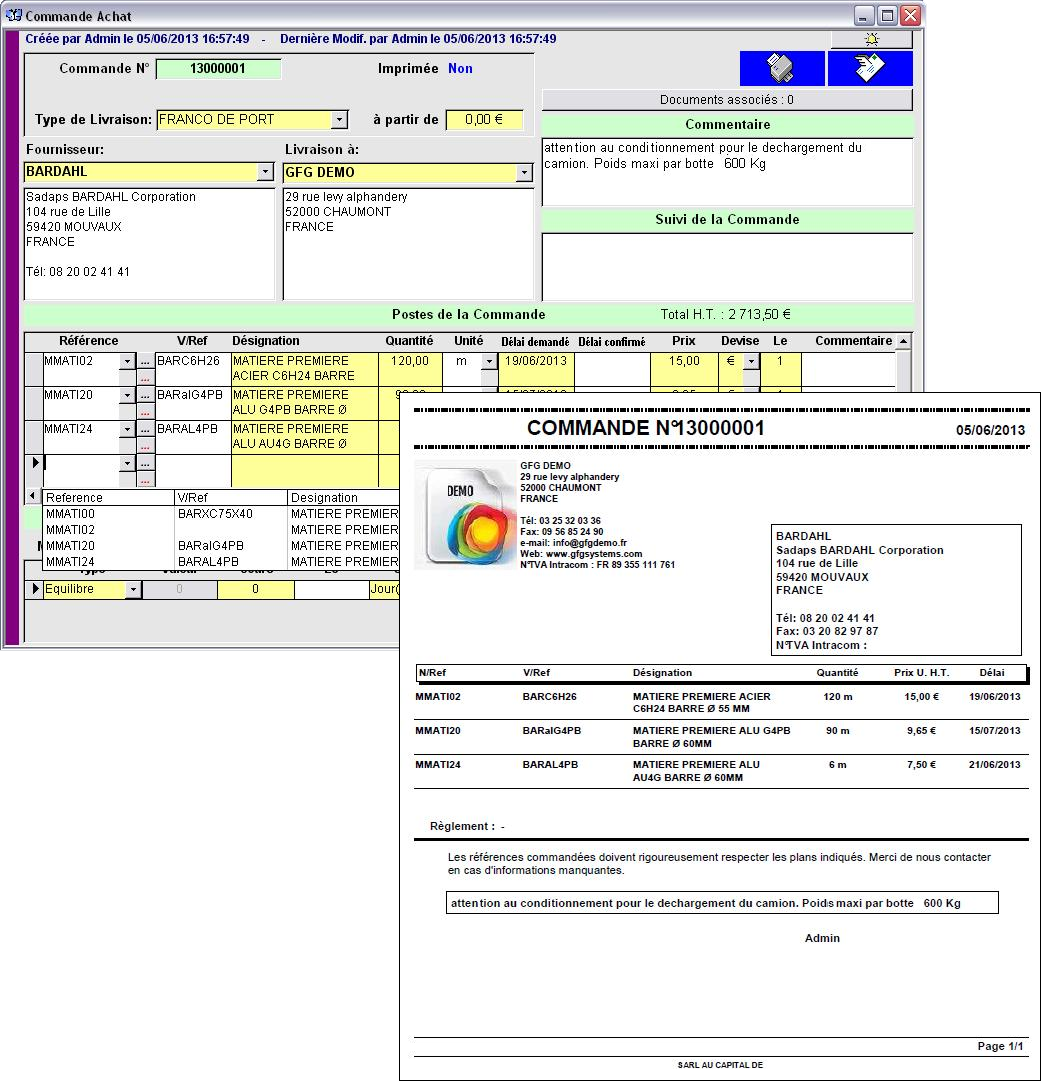1041x1081 pixels.
Task: Click the 7,50 € price in the printout
Action: click(x=922, y=765)
